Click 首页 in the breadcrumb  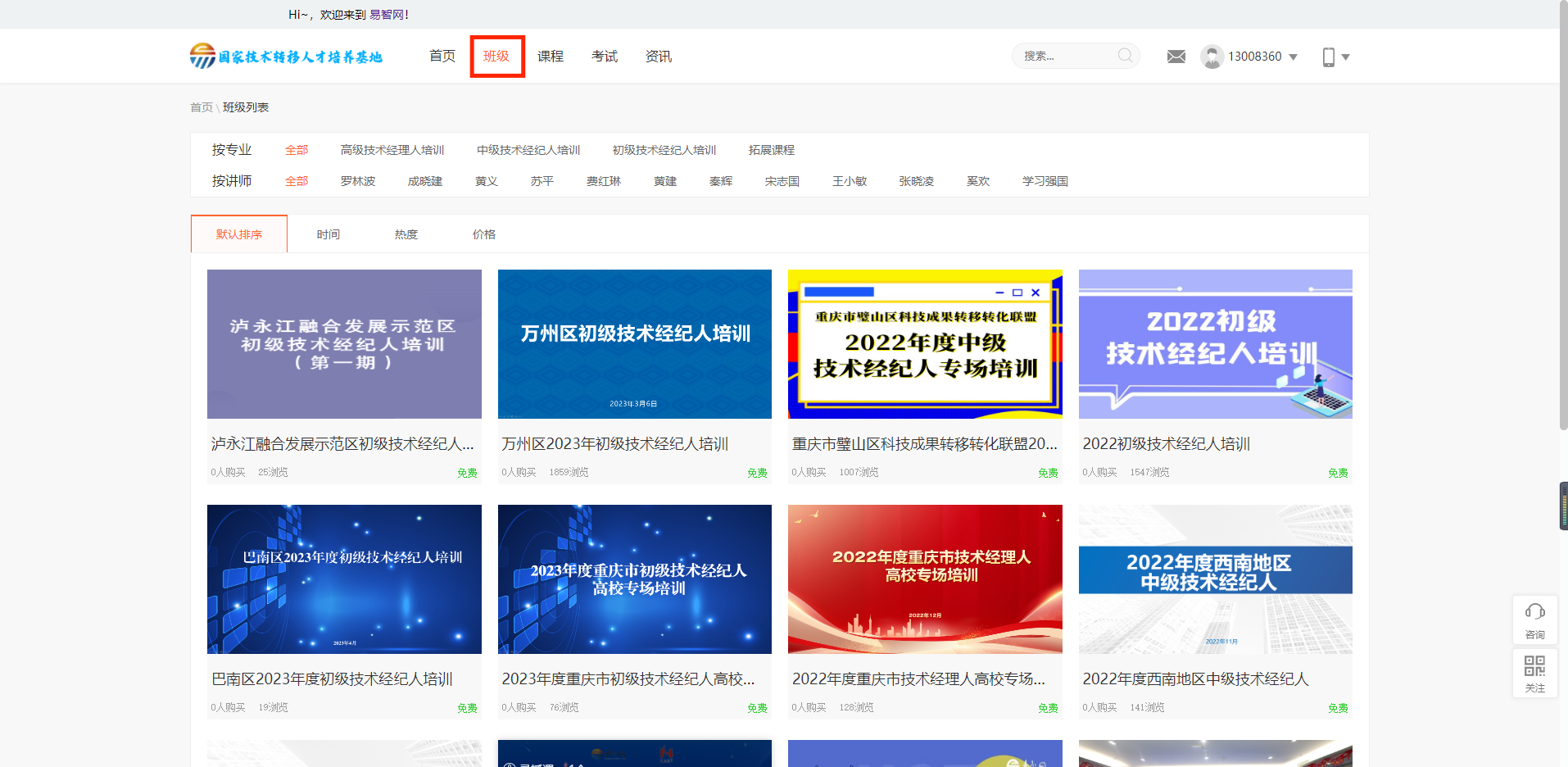click(202, 107)
